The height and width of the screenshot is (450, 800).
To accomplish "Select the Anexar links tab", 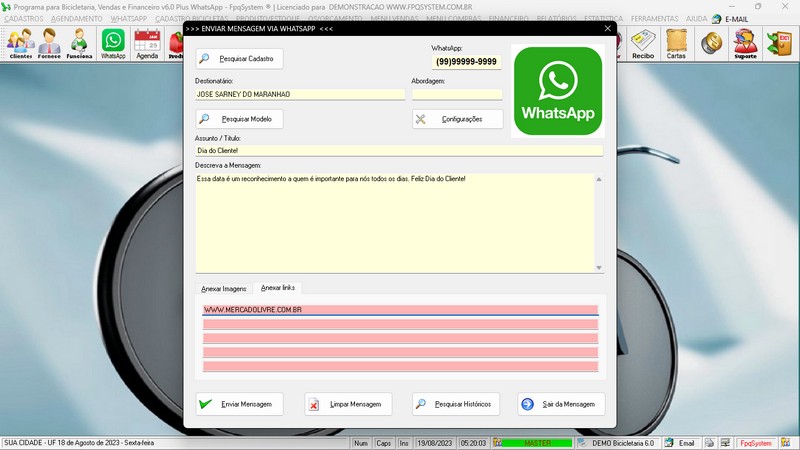I will click(x=278, y=288).
